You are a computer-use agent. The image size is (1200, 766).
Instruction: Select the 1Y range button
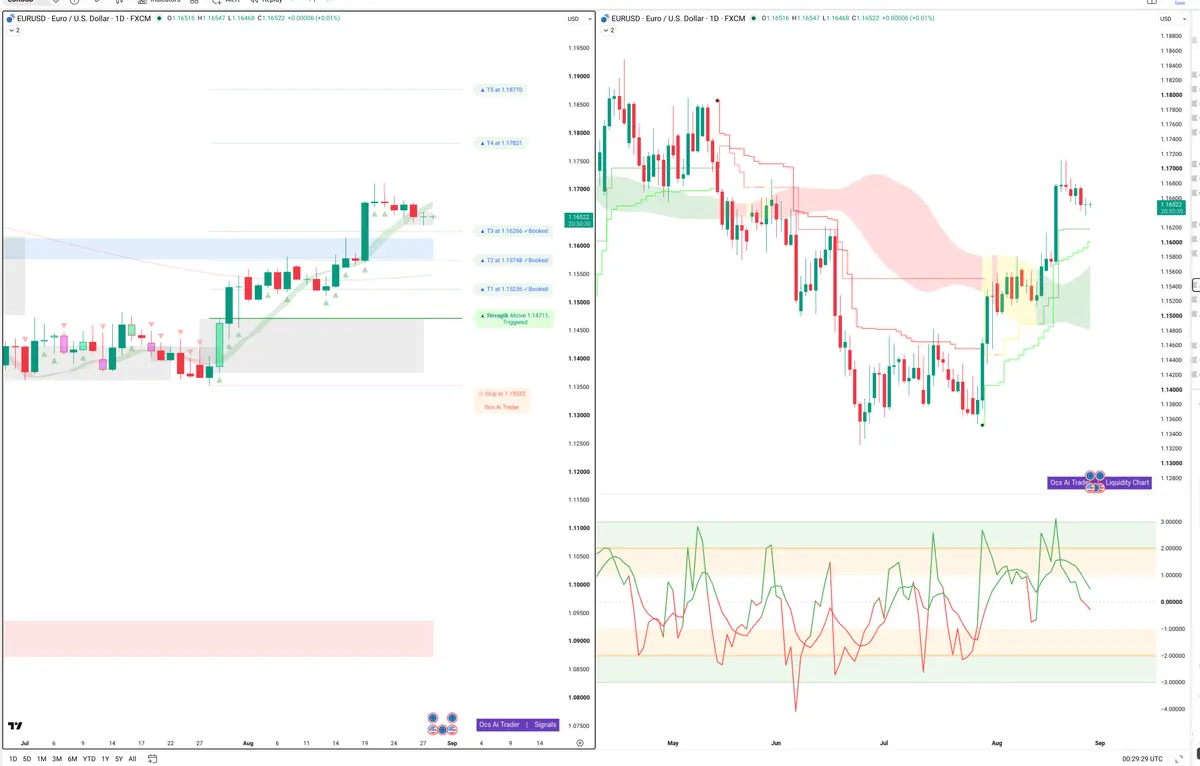click(105, 759)
